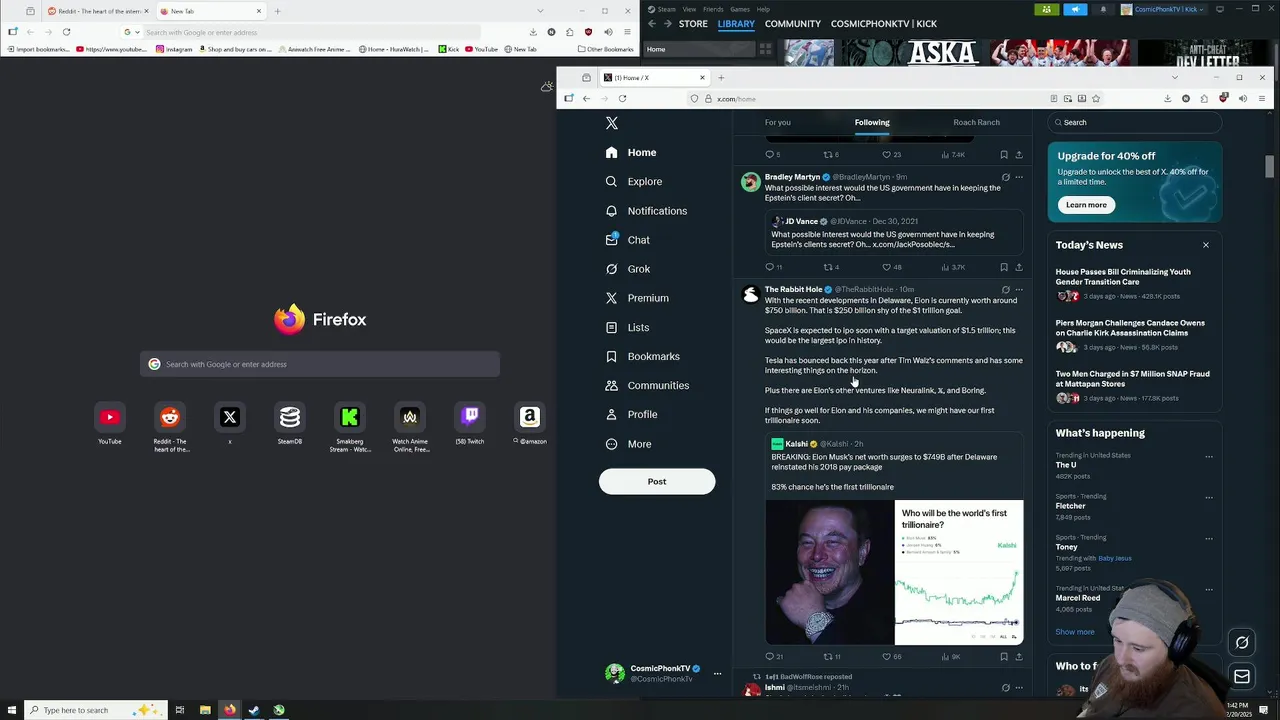Bookmark x.com page with star icon
This screenshot has height=720, width=1280.
click(x=1096, y=99)
